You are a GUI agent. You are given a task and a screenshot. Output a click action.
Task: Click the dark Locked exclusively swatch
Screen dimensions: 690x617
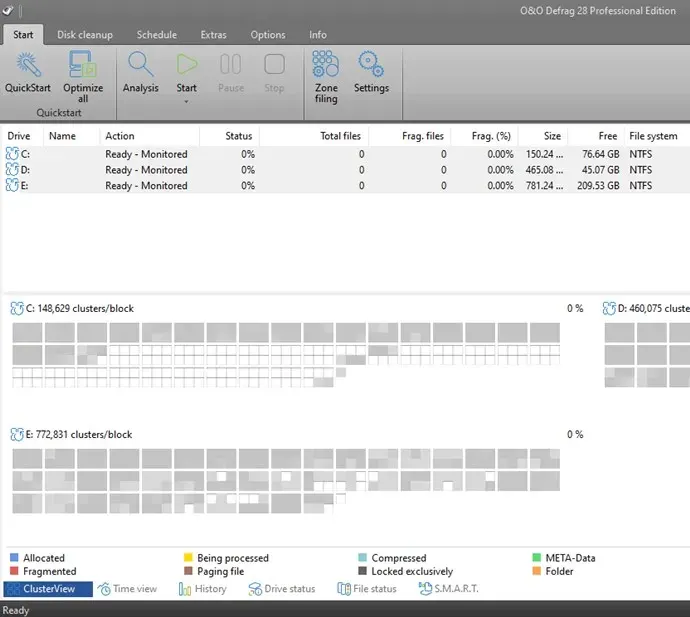pos(363,571)
